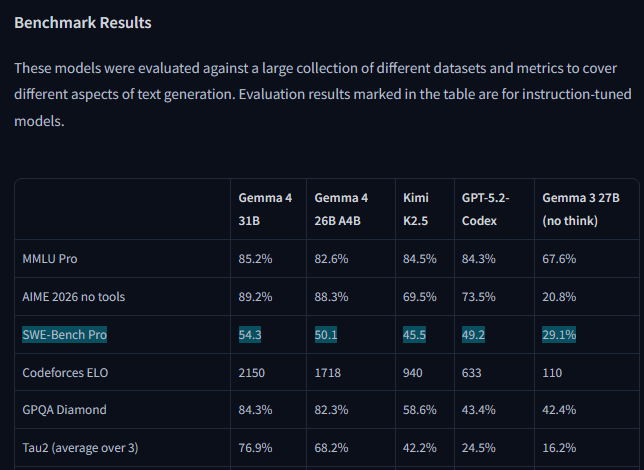Click the 1718 Codeforces ELO value
This screenshot has width=644, height=470.
(x=327, y=373)
